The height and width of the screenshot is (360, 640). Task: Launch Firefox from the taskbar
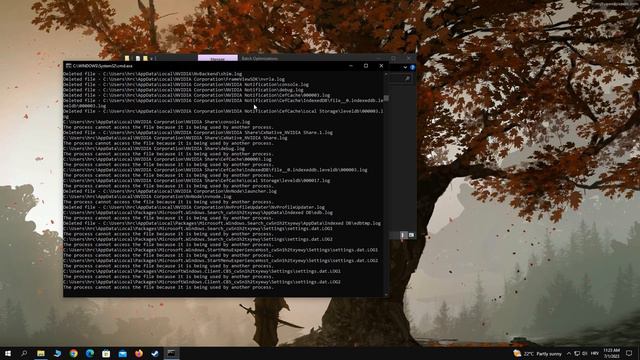point(139,353)
